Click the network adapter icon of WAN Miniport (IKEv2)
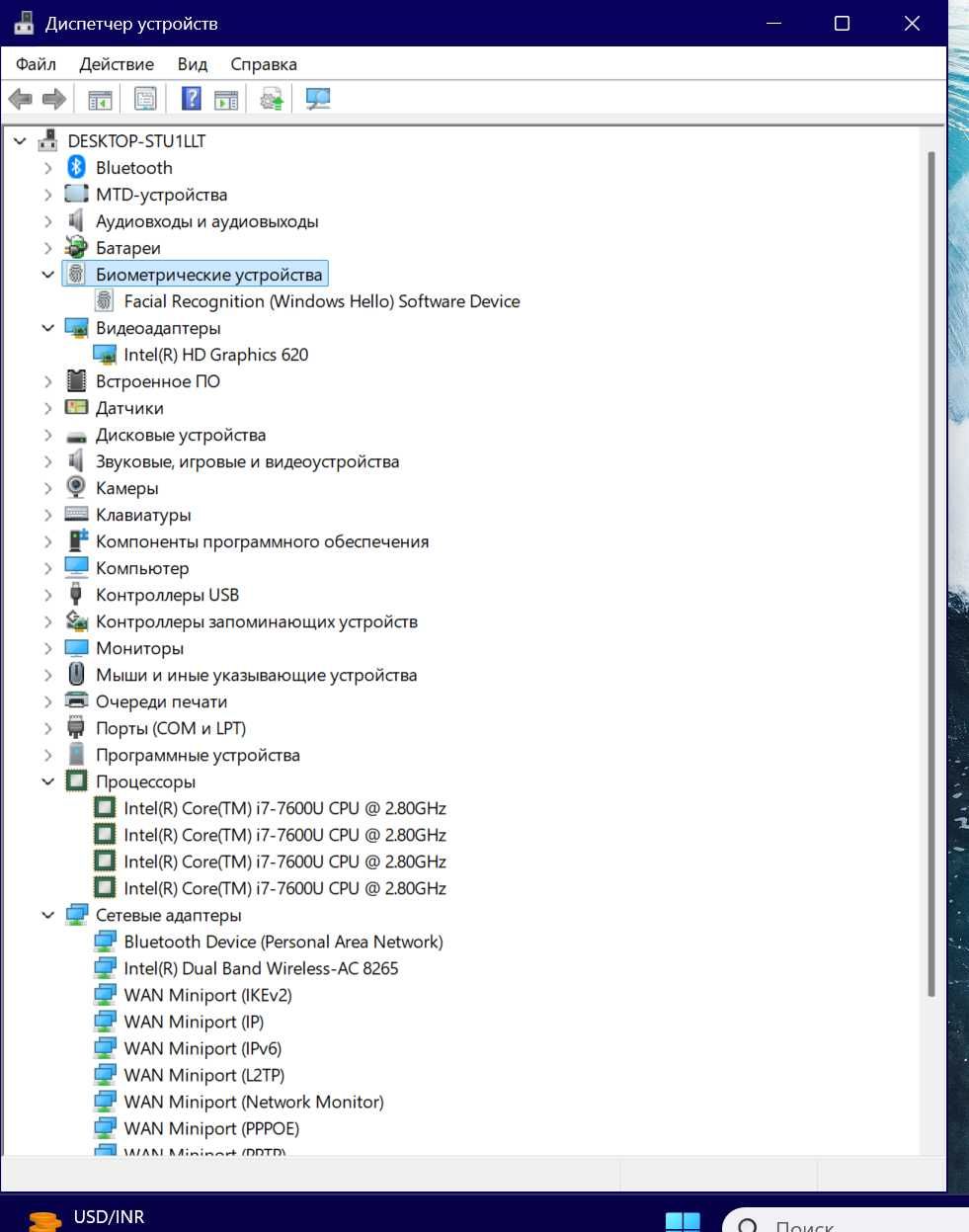 pos(104,995)
